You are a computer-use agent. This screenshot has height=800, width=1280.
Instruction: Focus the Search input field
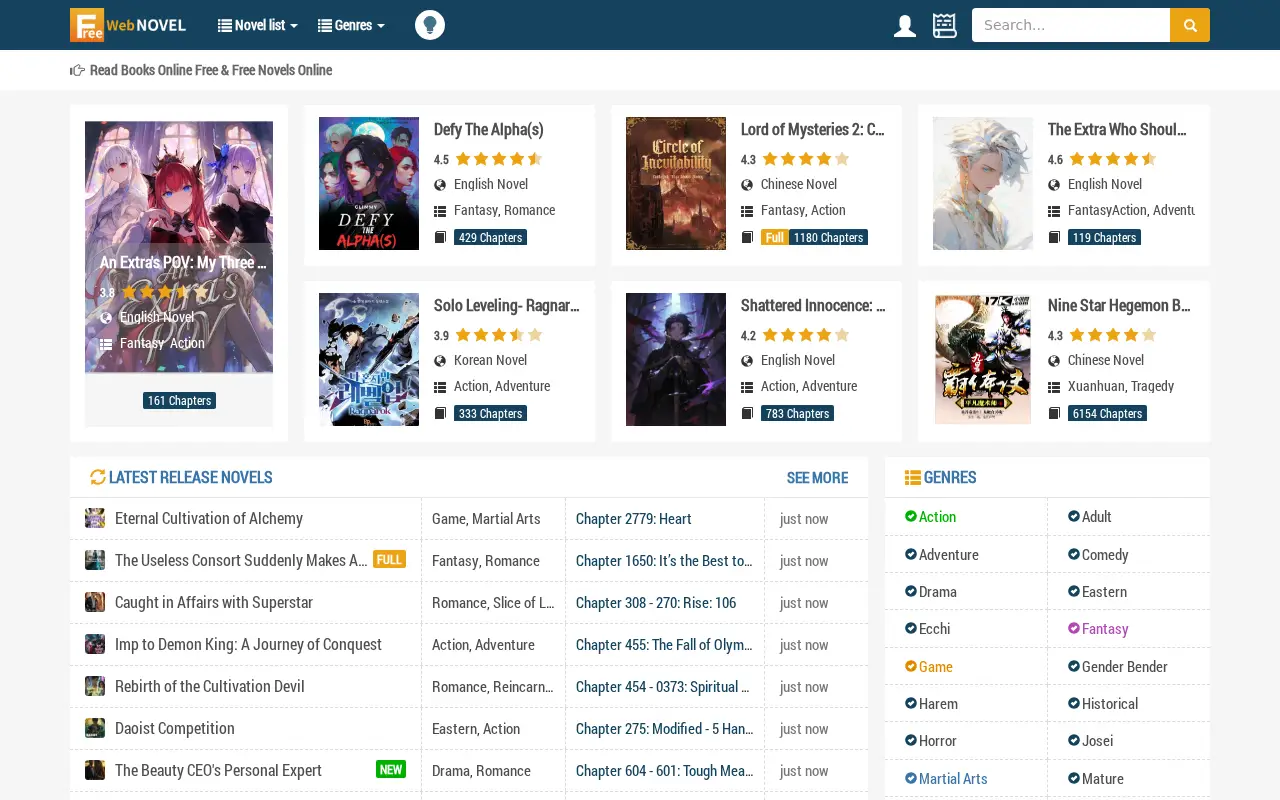(1071, 25)
